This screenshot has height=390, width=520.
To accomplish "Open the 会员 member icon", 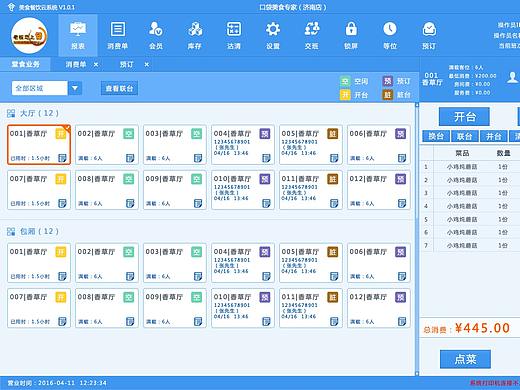I will pyautogui.click(x=156, y=35).
